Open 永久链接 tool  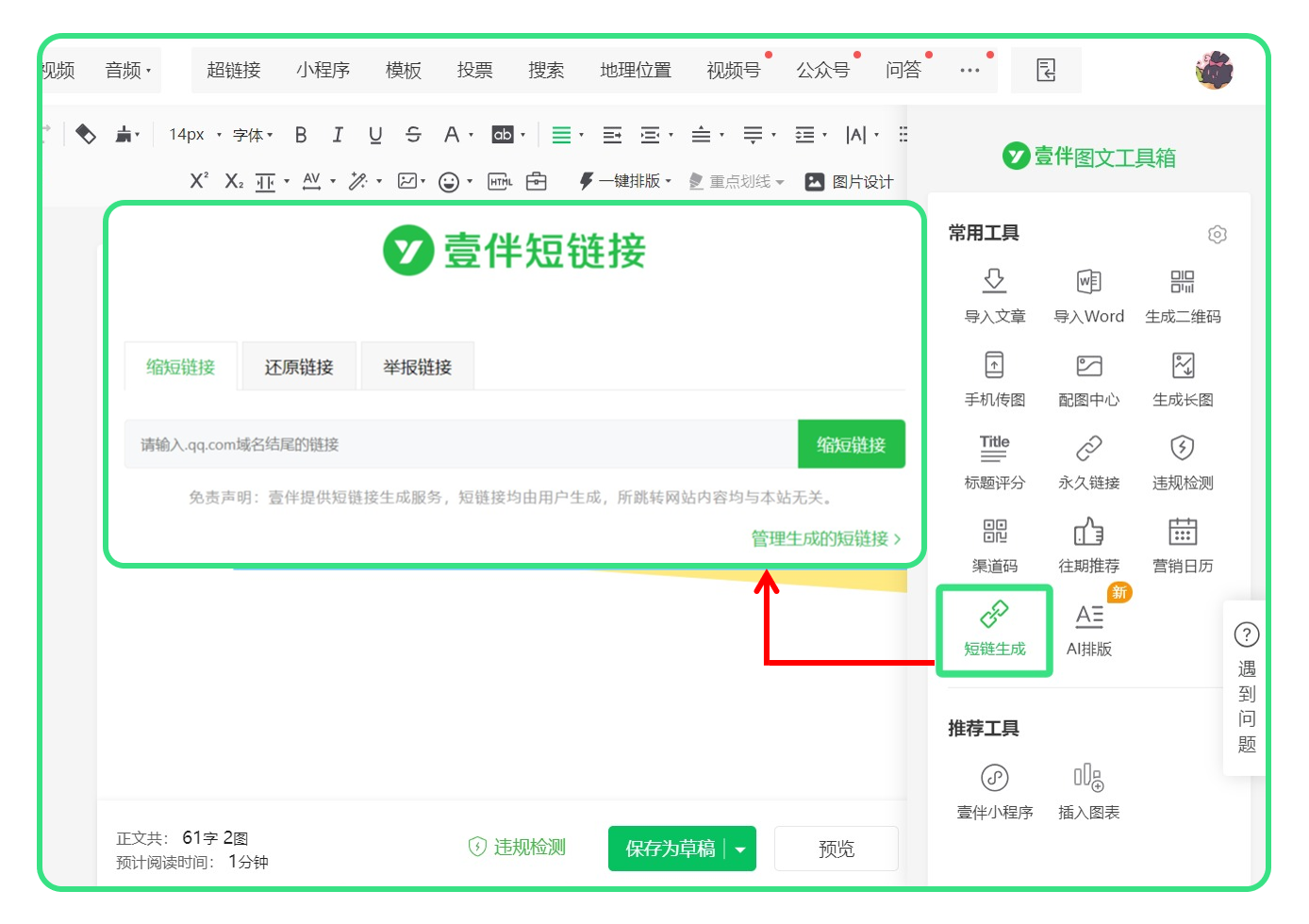1088,462
